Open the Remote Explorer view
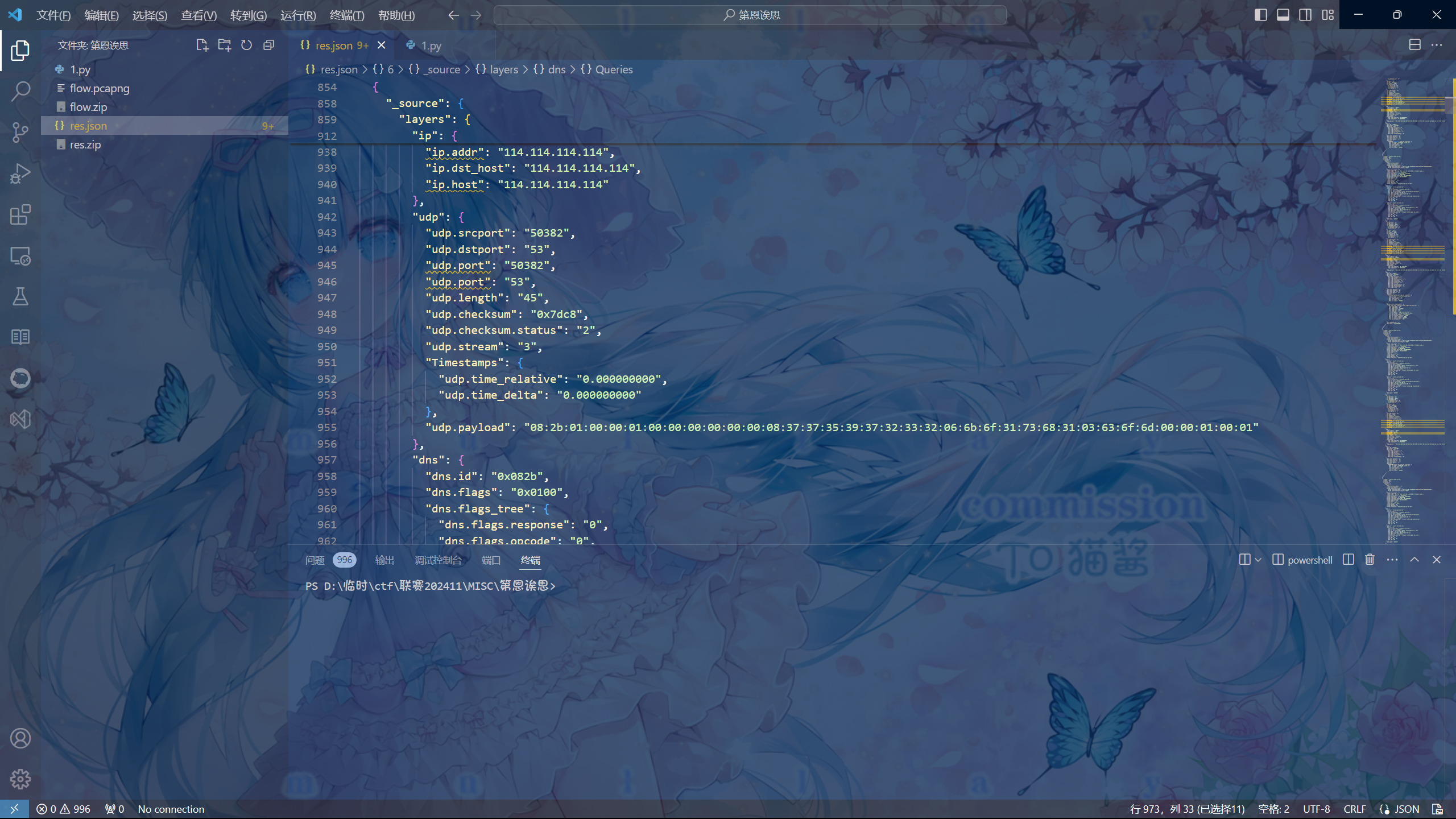The width and height of the screenshot is (1456, 819). 20,256
